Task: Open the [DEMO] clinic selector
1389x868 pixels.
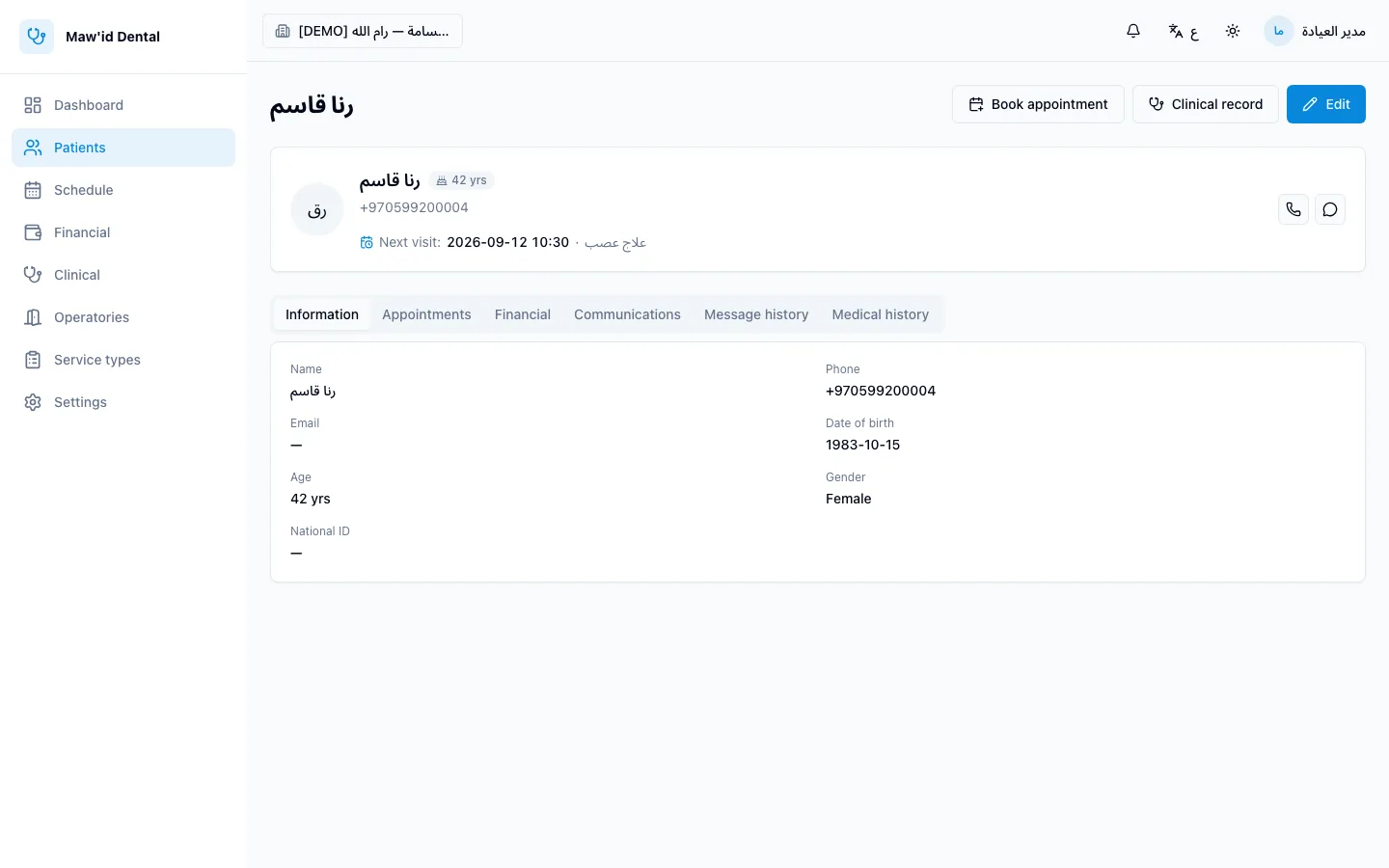Action: (363, 31)
